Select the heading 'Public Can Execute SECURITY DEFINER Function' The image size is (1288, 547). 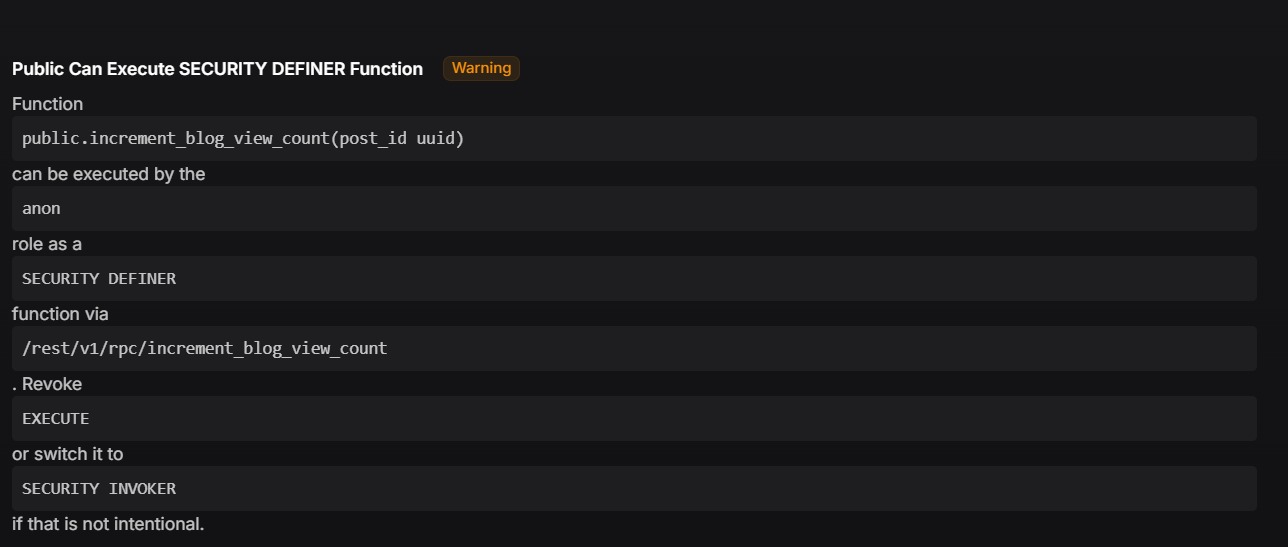(217, 69)
